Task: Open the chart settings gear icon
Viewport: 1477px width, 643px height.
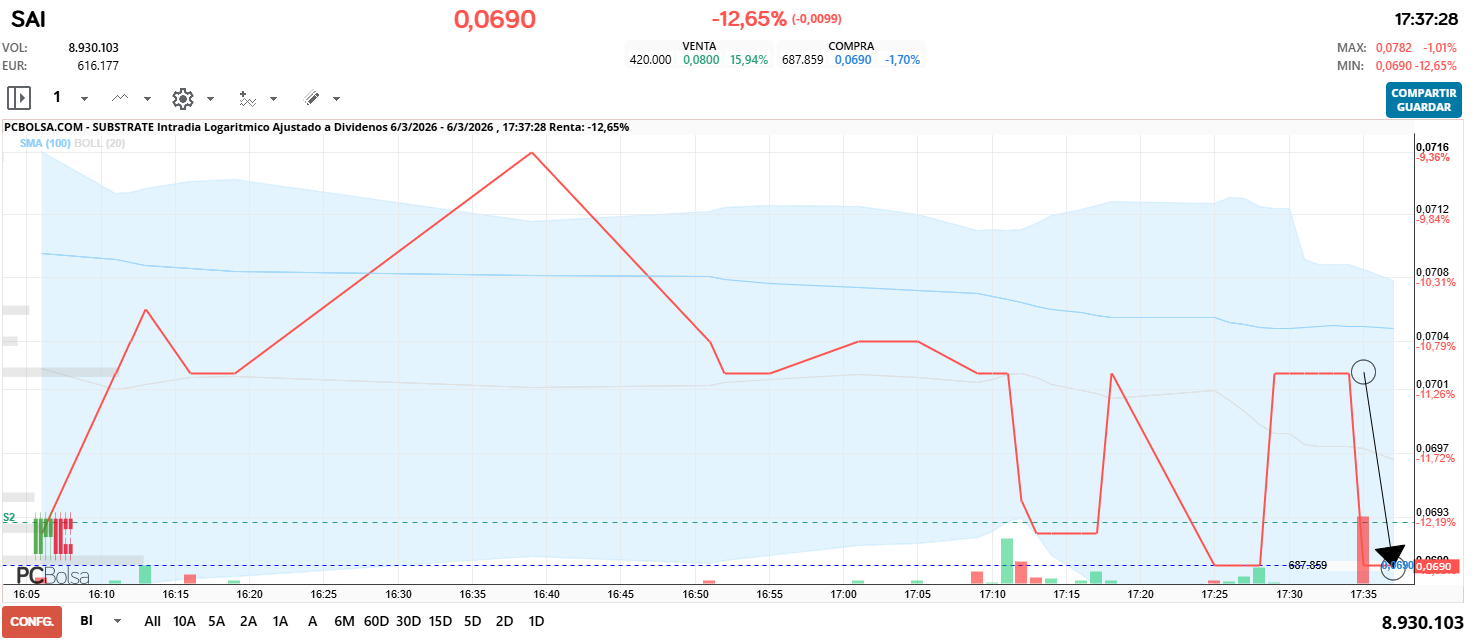Action: (183, 98)
